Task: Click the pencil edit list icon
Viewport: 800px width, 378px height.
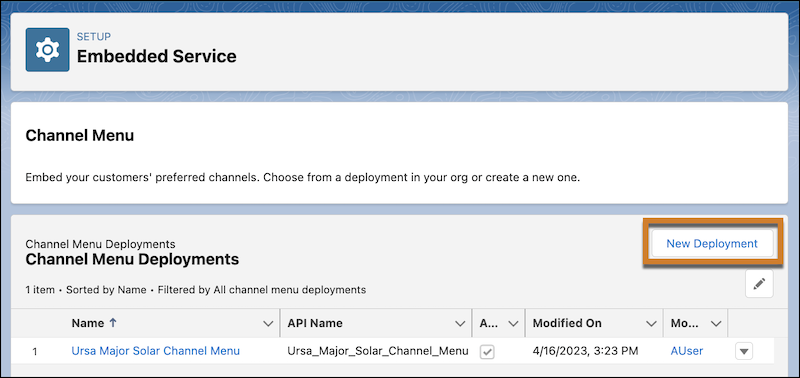Action: tap(759, 284)
